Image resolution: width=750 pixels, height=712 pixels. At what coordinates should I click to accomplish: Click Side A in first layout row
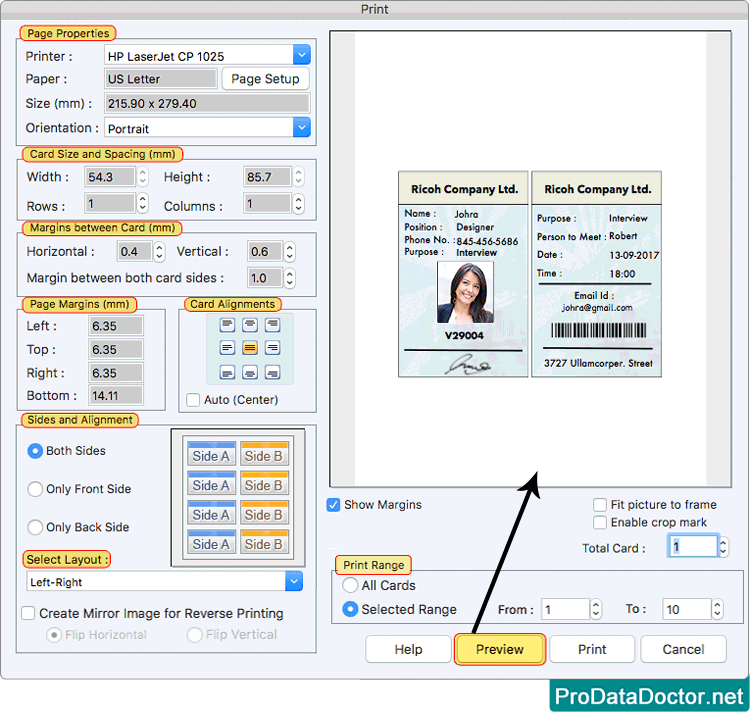tap(211, 454)
